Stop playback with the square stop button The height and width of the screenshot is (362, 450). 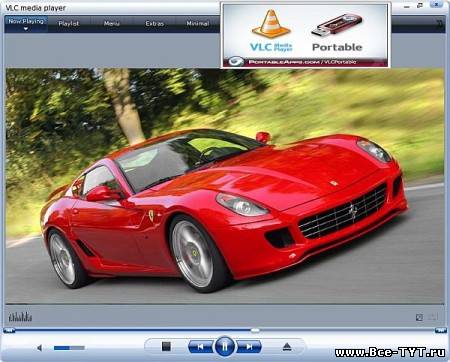pos(166,346)
